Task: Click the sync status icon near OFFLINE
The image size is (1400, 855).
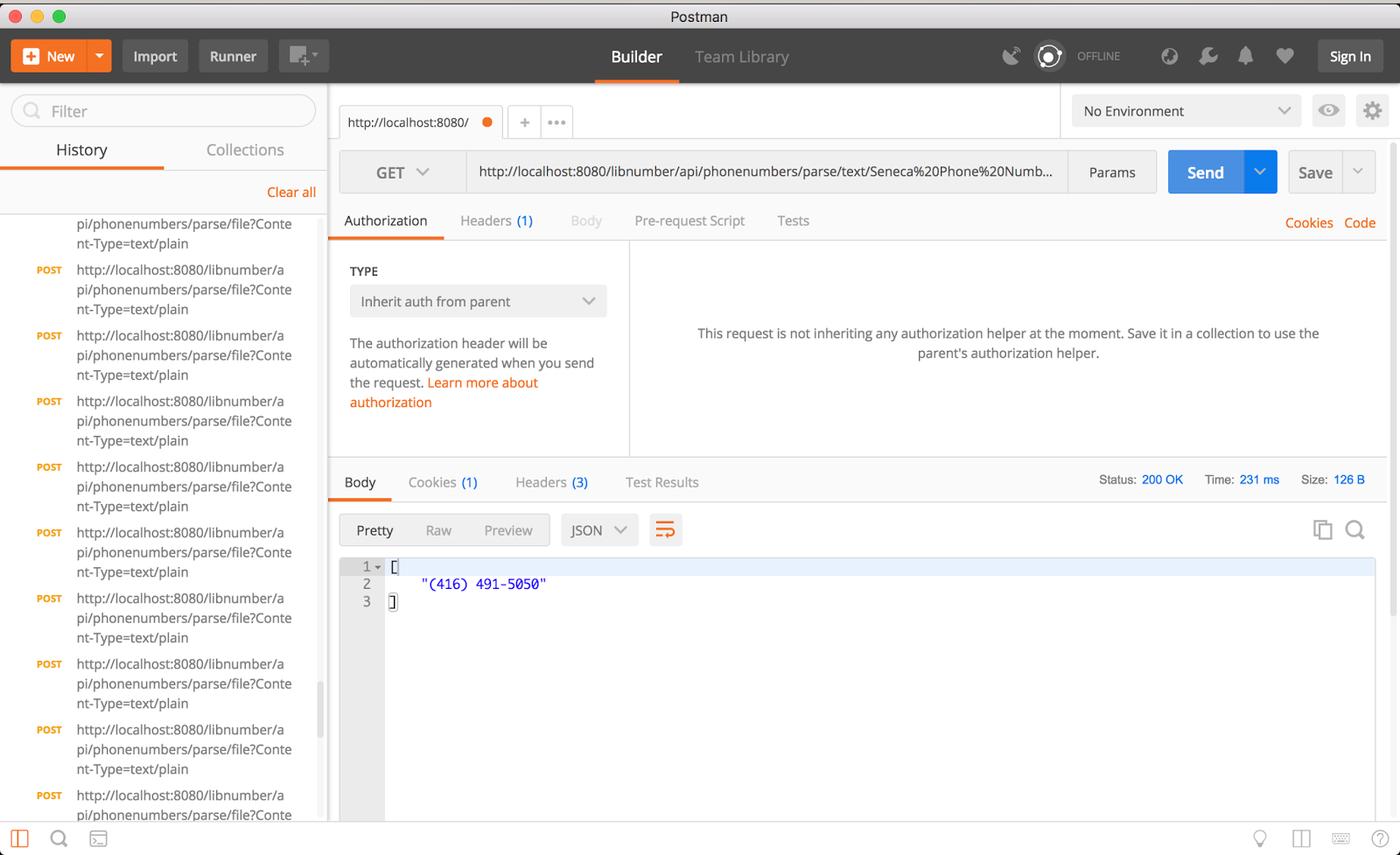Action: 1049,55
